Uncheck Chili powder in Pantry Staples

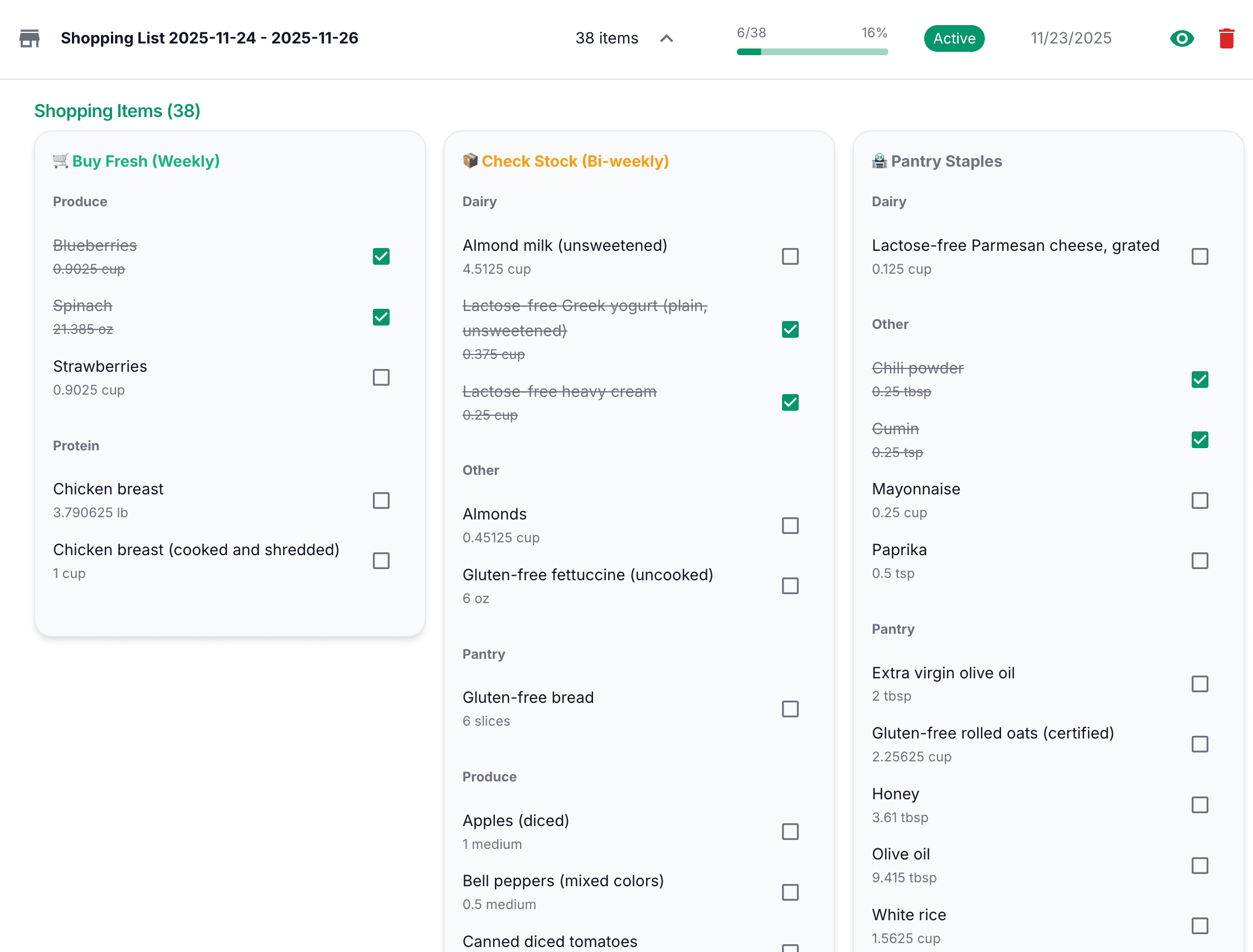click(x=1199, y=379)
